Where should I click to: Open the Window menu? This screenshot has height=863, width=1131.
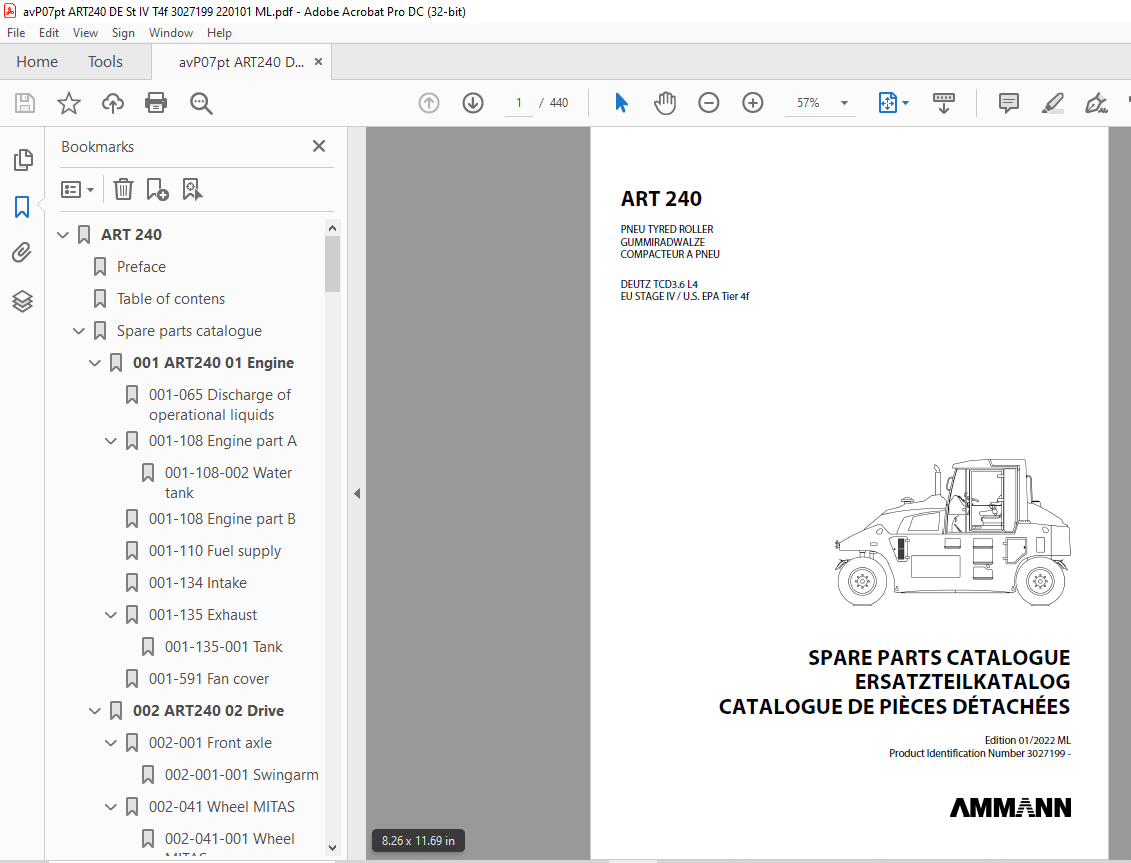pyautogui.click(x=171, y=32)
